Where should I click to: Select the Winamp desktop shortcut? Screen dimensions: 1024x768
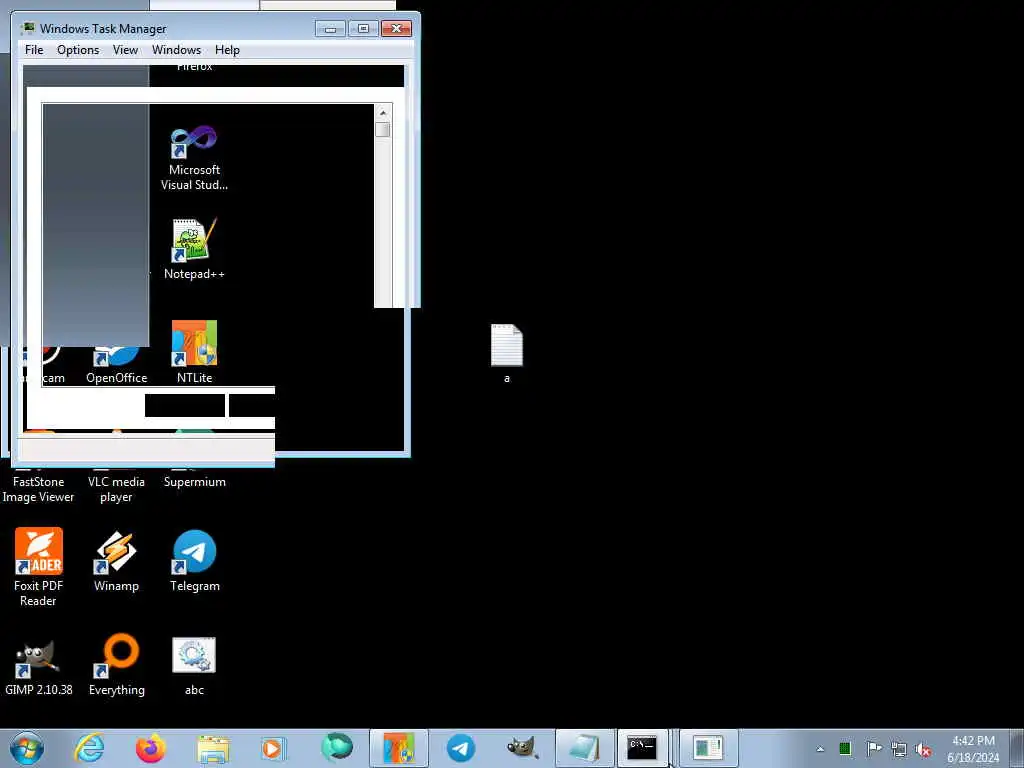[x=116, y=552]
